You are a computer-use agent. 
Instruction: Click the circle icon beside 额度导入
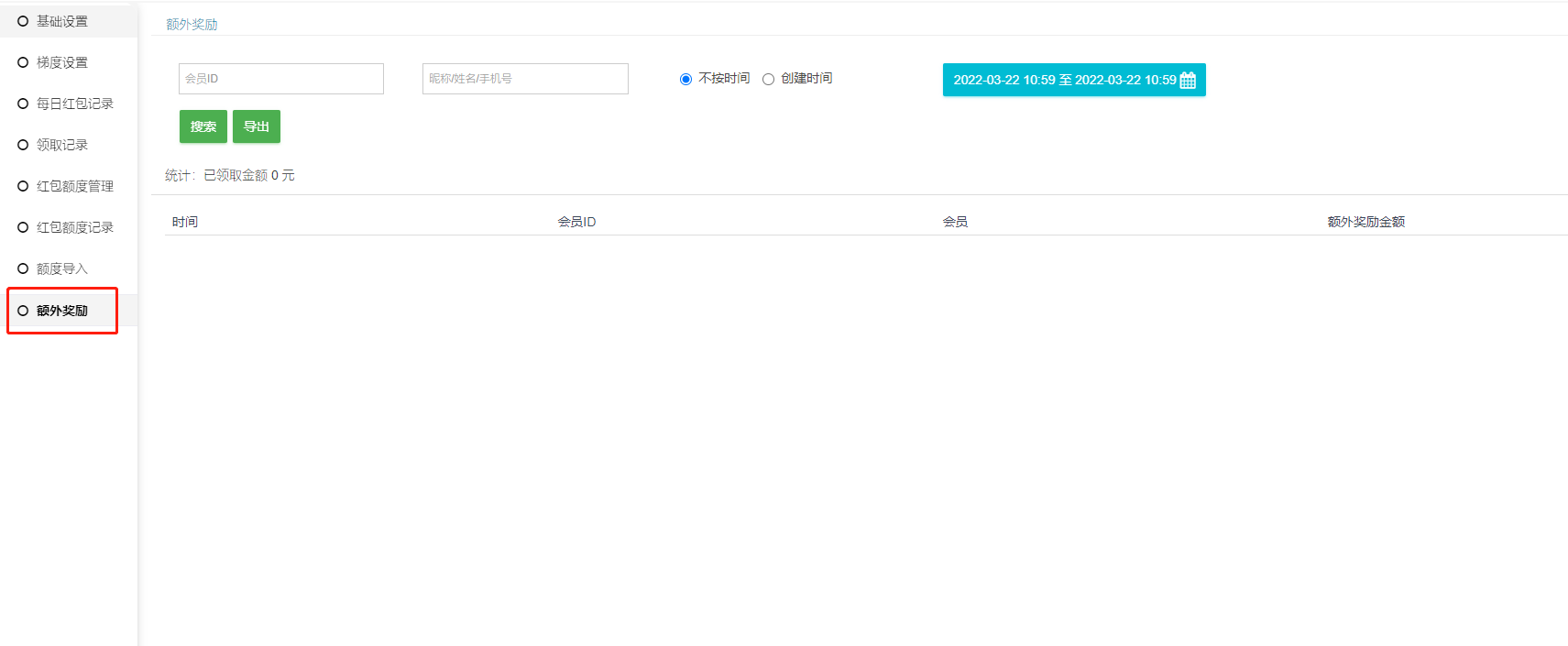(x=23, y=268)
